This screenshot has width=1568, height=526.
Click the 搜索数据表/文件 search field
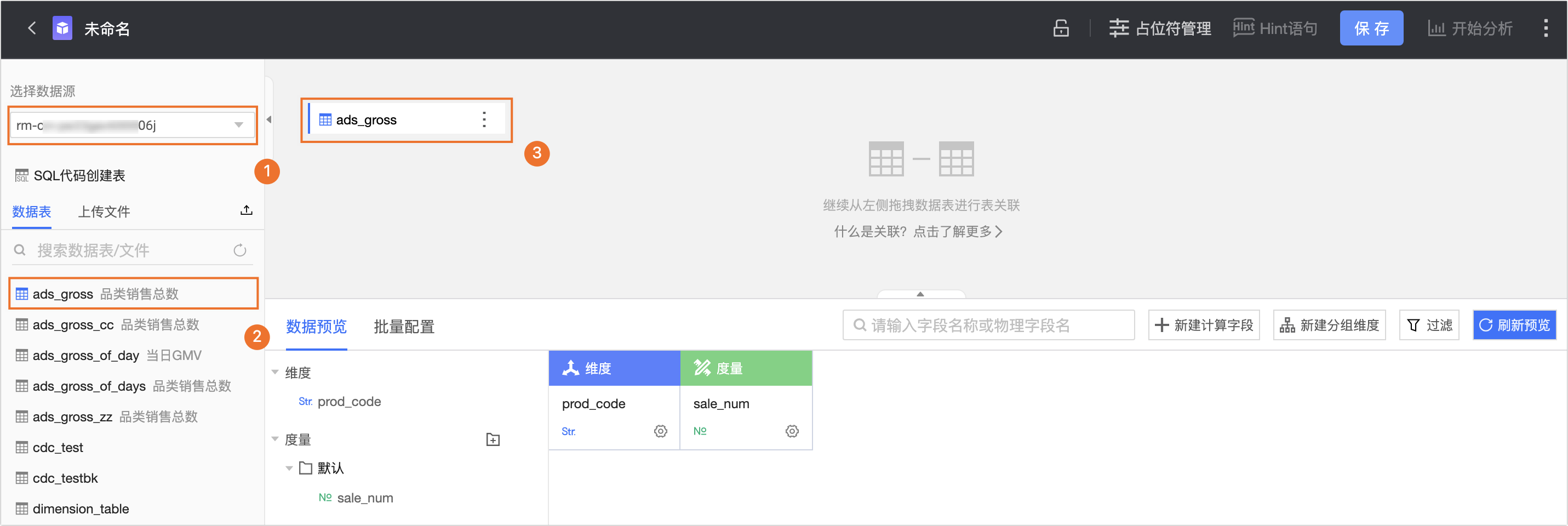tap(110, 250)
